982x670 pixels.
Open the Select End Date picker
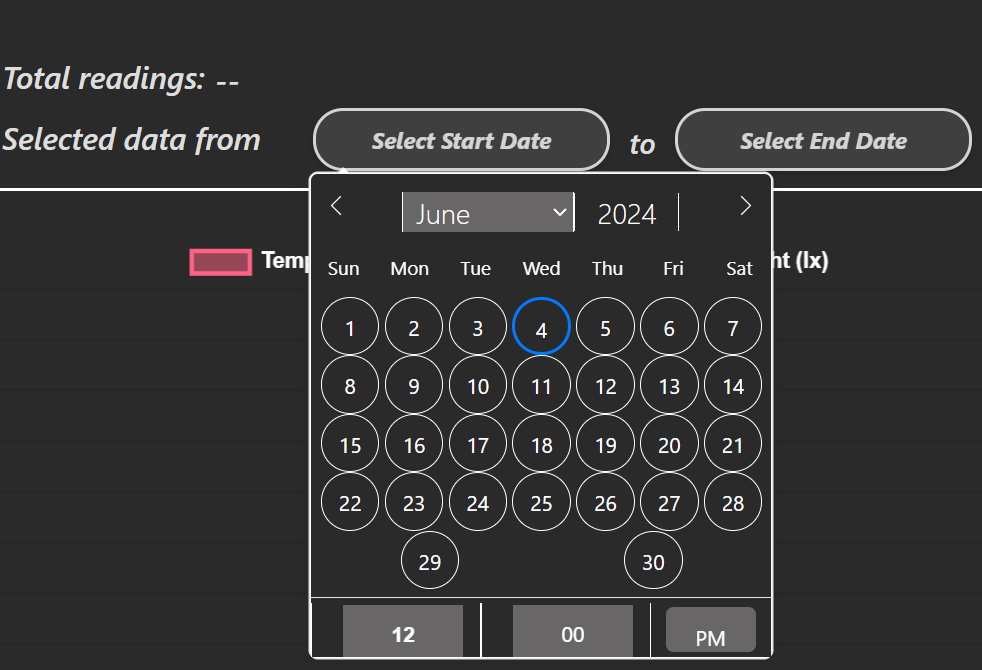click(x=823, y=141)
